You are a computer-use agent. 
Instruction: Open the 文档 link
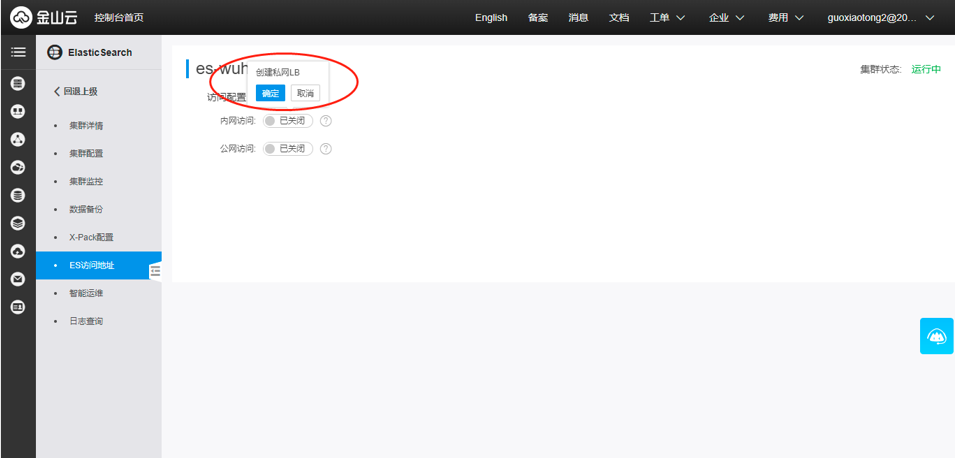coord(619,18)
